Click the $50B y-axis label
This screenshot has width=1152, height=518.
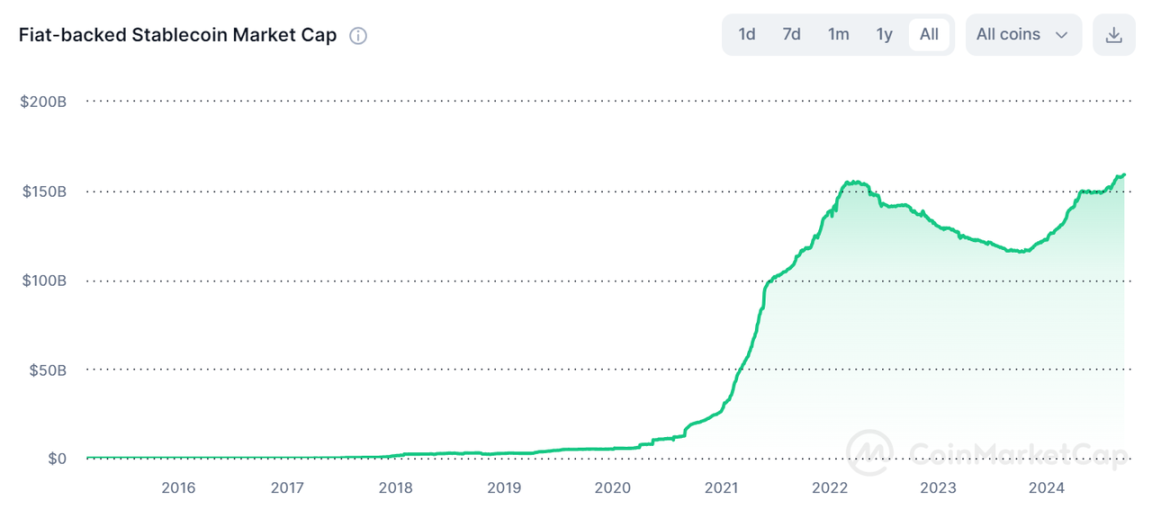tap(46, 370)
